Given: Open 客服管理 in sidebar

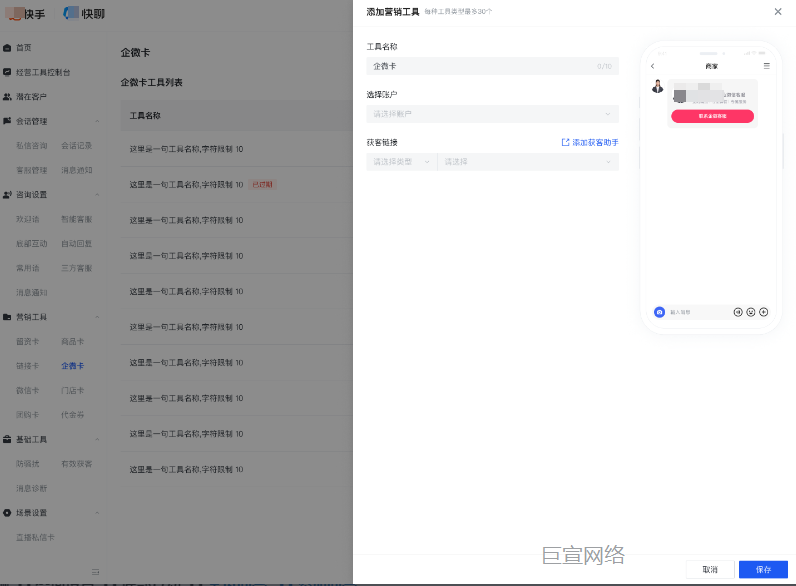Looking at the screenshot, I should point(31,170).
